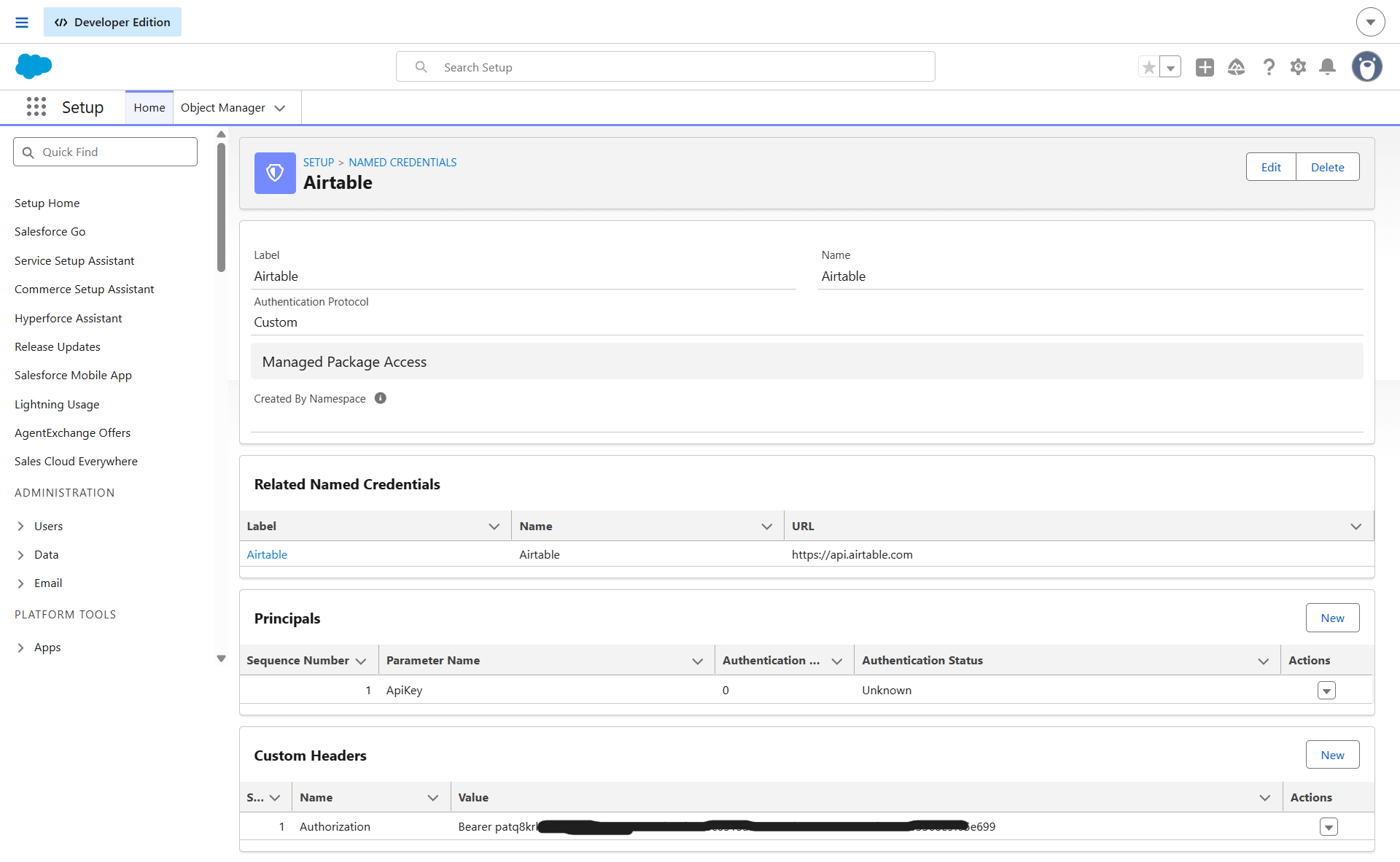Image resolution: width=1400 pixels, height=862 pixels.
Task: Click the Search Setup magnifier icon
Action: pyautogui.click(x=421, y=67)
